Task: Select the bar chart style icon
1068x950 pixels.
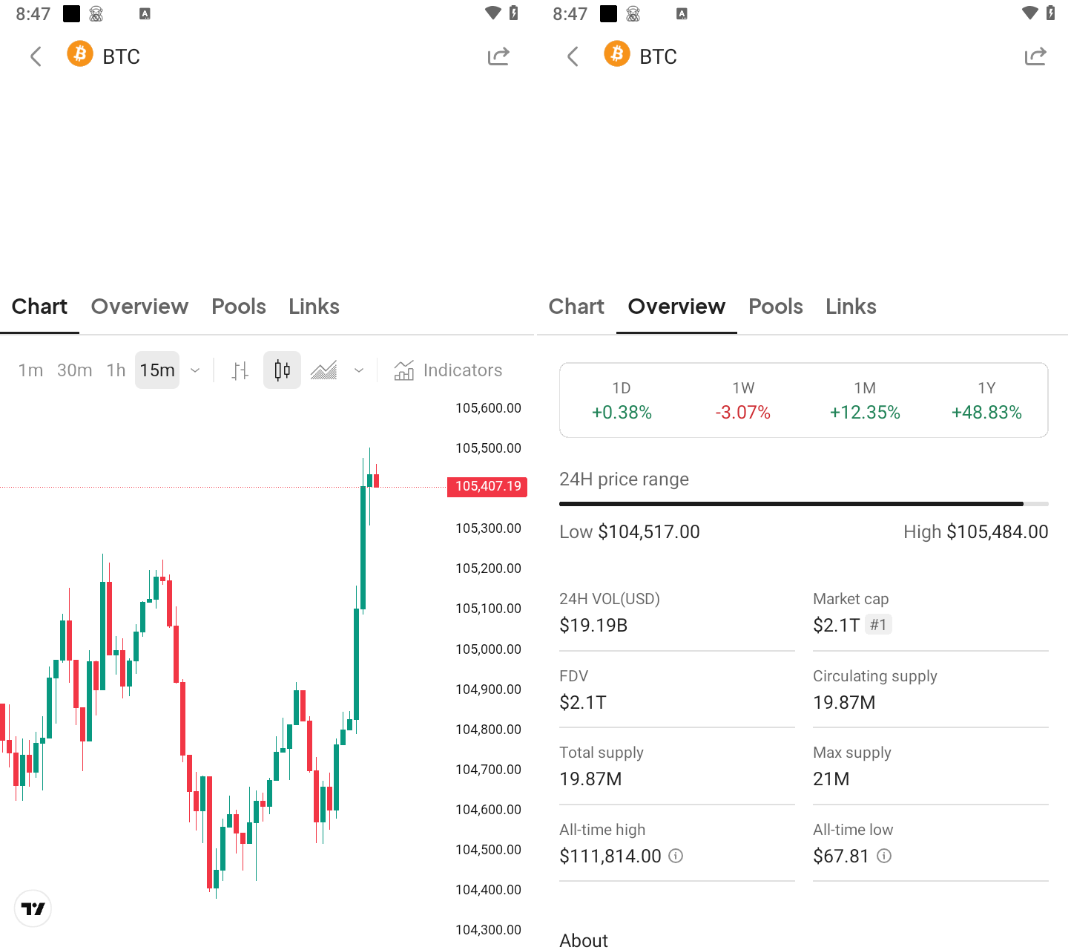Action: (240, 370)
